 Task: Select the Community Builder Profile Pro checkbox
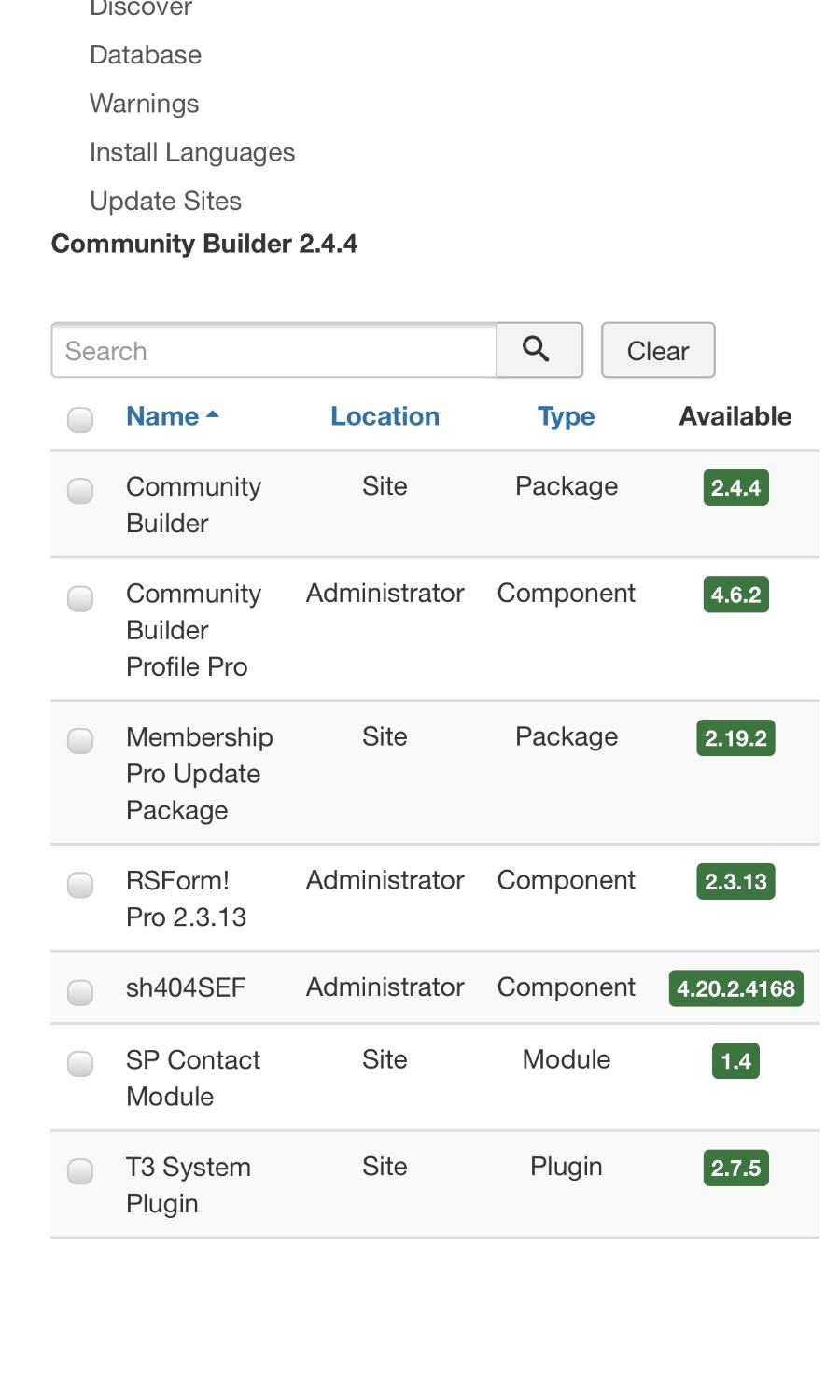coord(80,597)
